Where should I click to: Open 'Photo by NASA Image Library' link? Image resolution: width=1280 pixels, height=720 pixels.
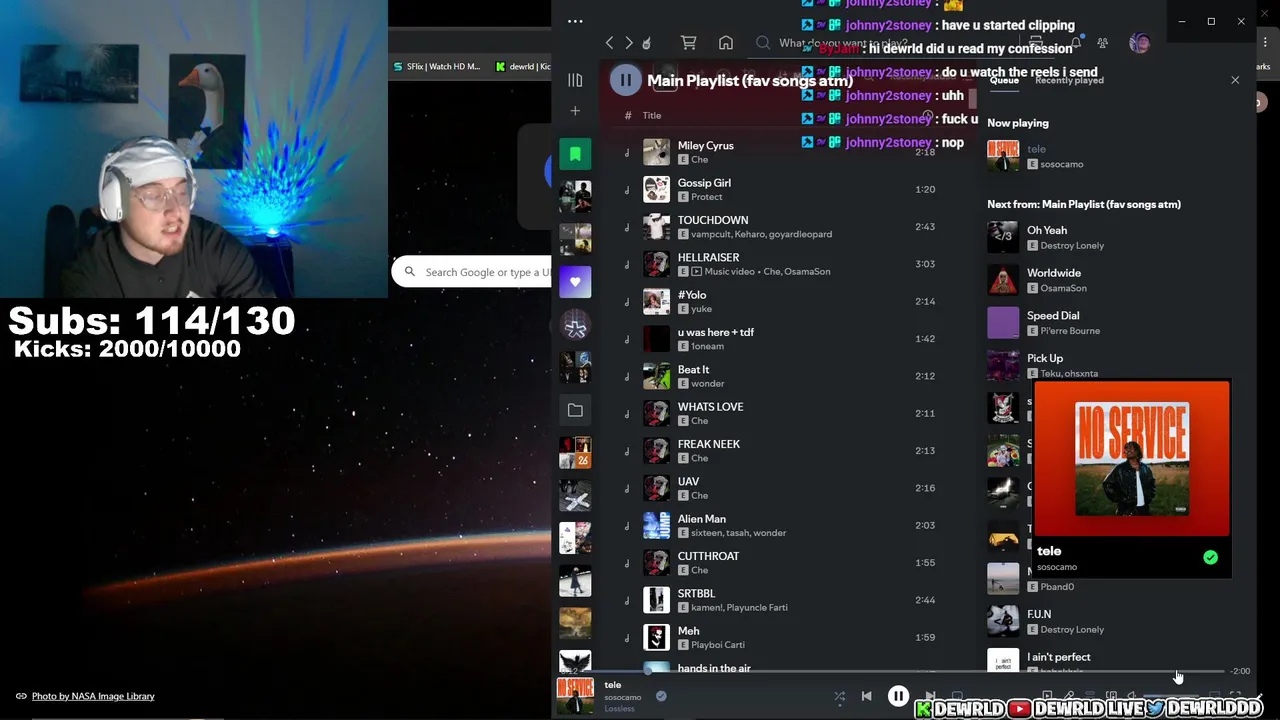93,696
